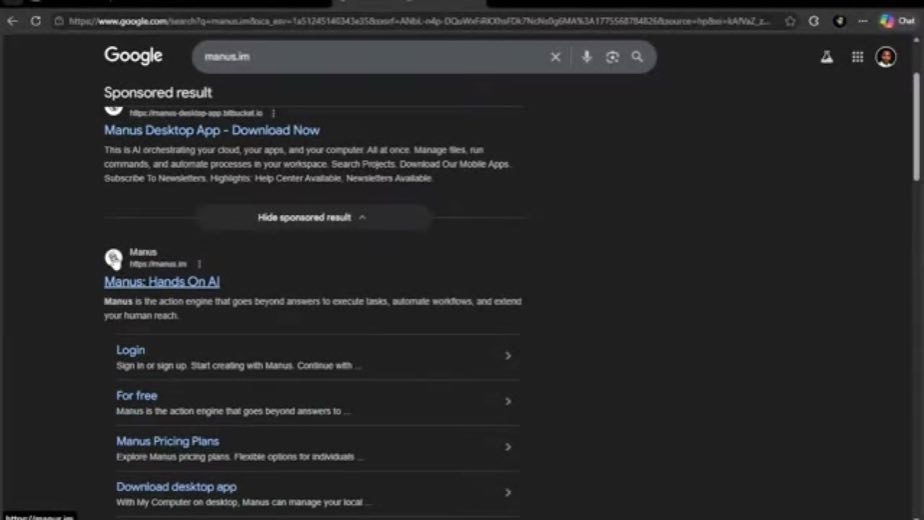The image size is (924, 520).
Task: Open the Google apps grid
Action: tap(857, 57)
